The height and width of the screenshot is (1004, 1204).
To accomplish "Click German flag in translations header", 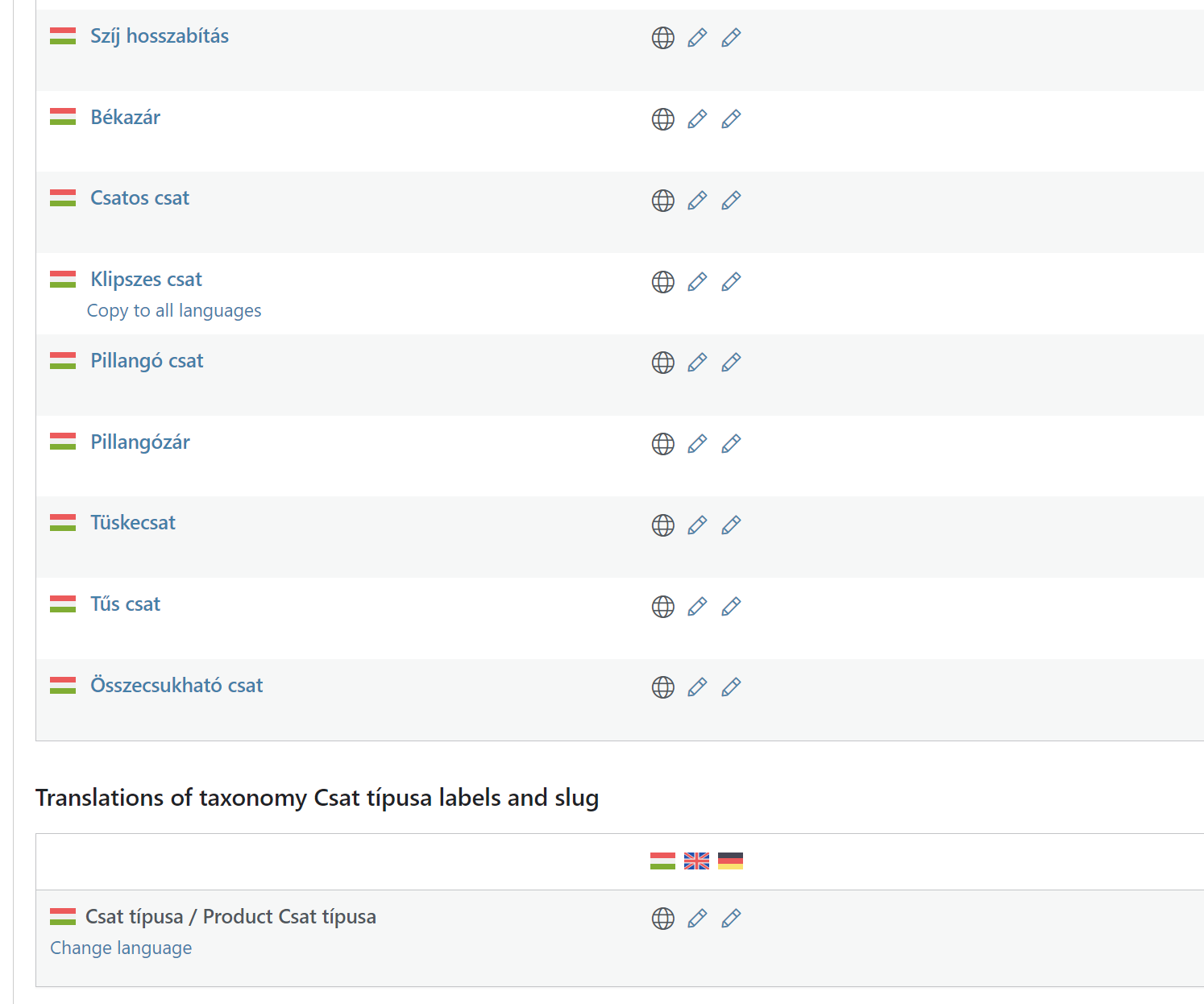I will coord(730,861).
